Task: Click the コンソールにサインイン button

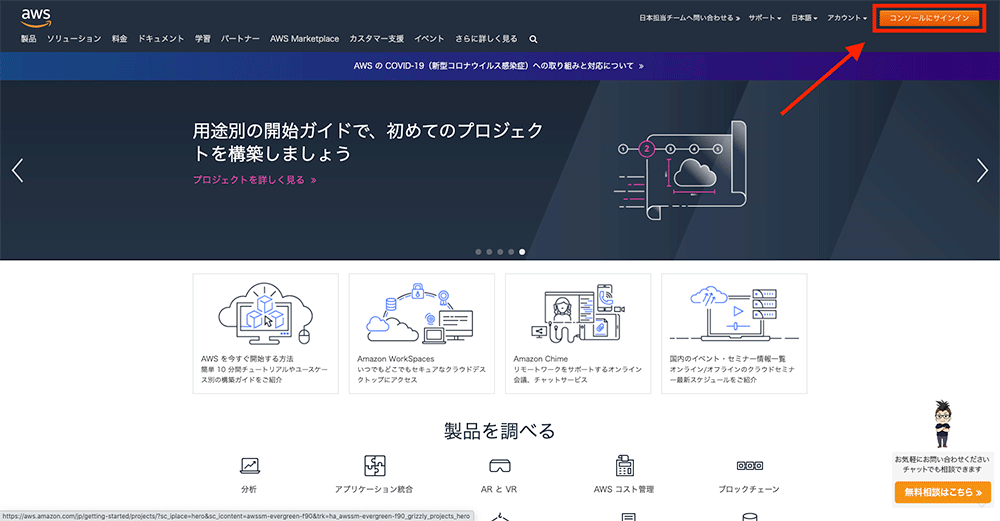Action: 929,18
